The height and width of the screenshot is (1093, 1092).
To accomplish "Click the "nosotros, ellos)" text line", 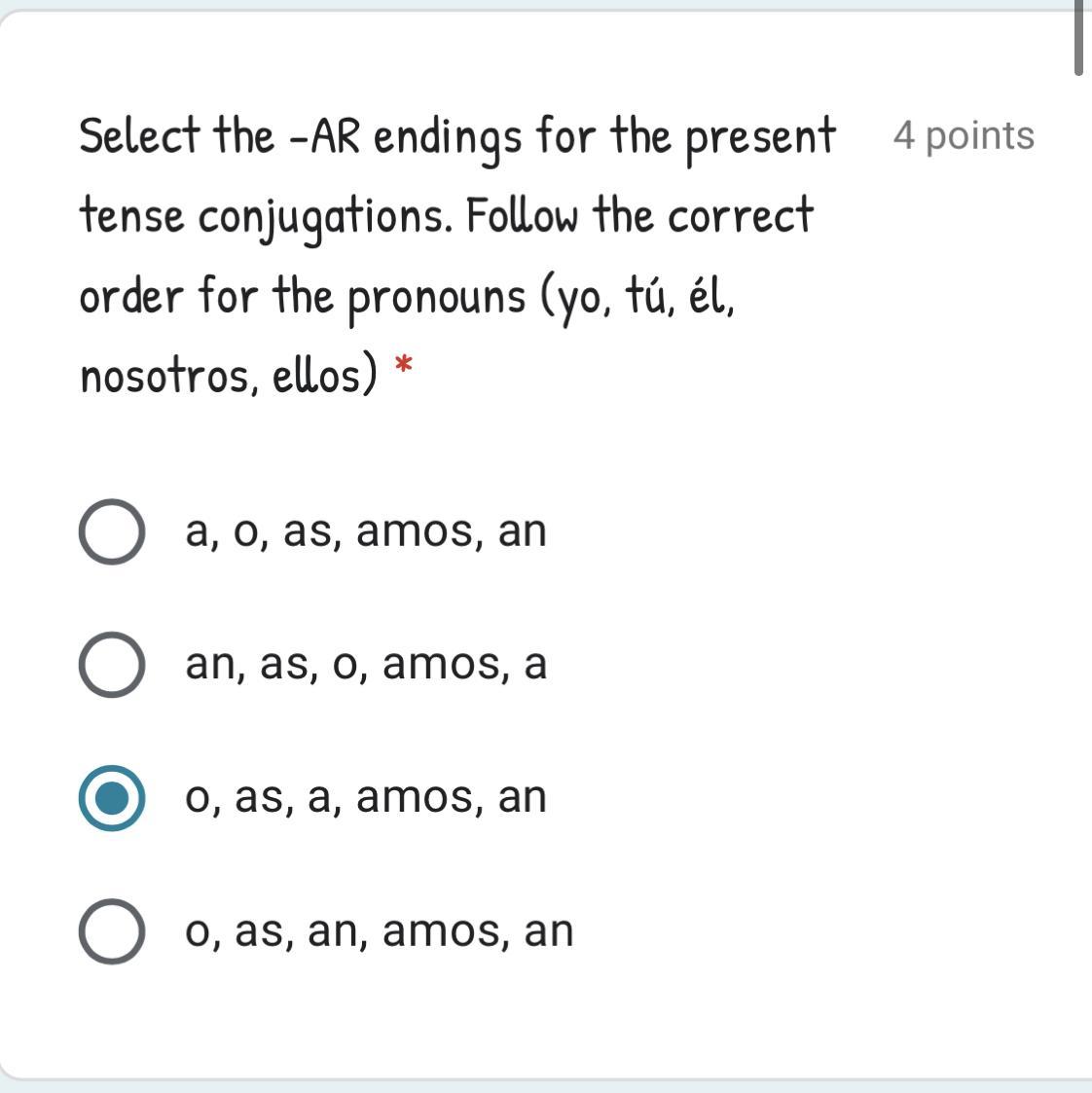I will 228,376.
